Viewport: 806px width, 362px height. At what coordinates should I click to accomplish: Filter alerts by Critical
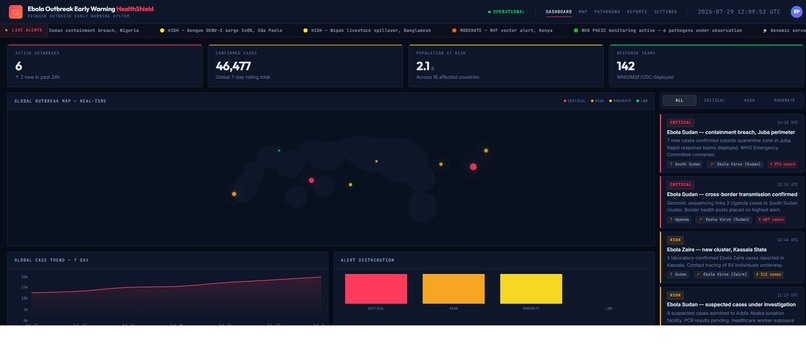click(715, 100)
